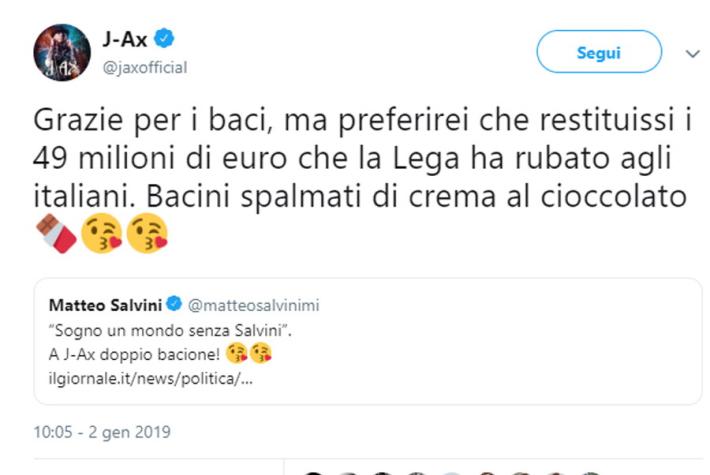Viewport: 710px width, 475px height.
Task: Click first kiss emoji in Salvini's quoted tweet
Action: pyautogui.click(x=237, y=355)
